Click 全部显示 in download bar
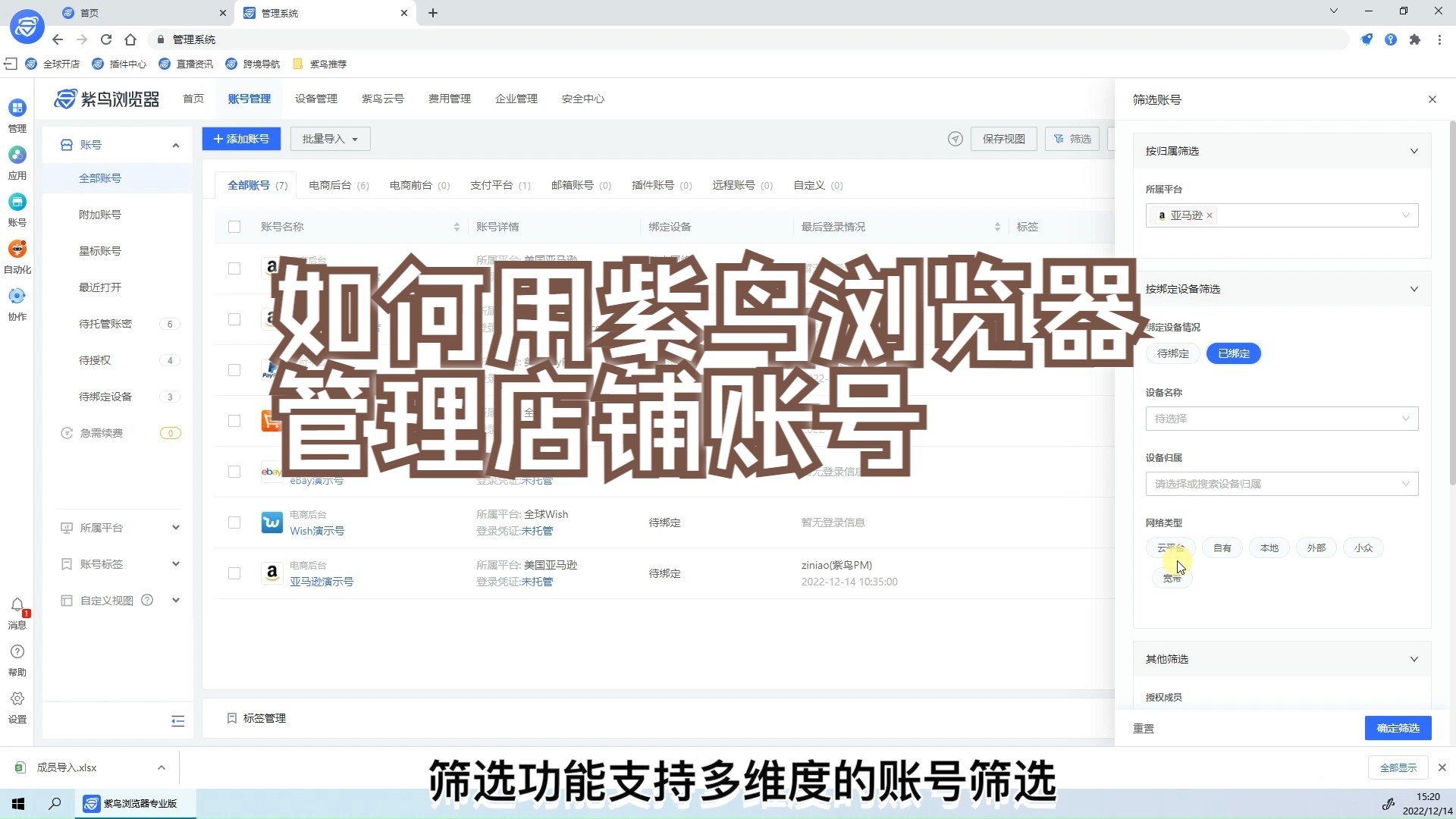This screenshot has width=1456, height=819. pos(1398,767)
